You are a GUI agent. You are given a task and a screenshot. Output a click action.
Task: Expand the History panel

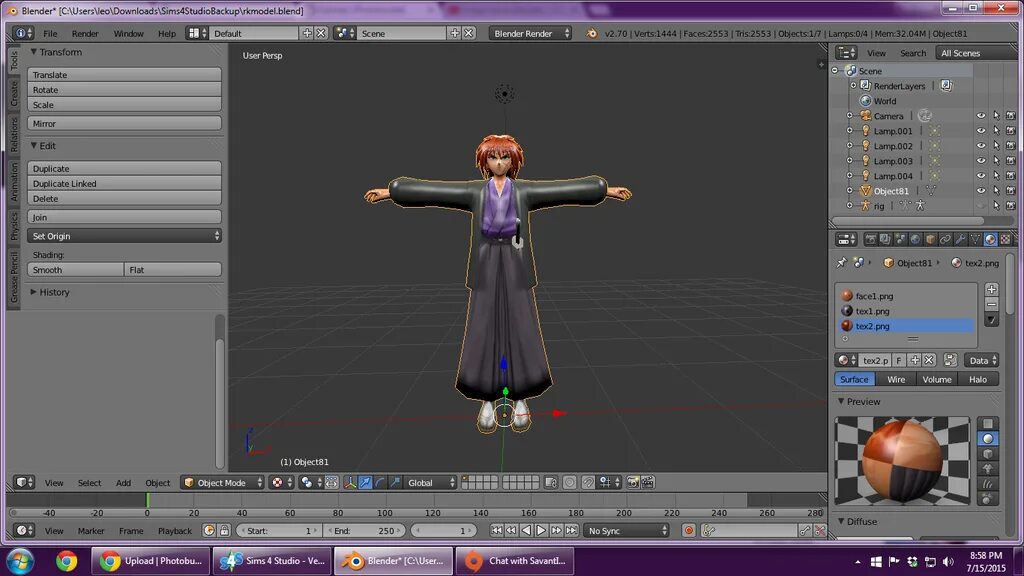click(33, 292)
